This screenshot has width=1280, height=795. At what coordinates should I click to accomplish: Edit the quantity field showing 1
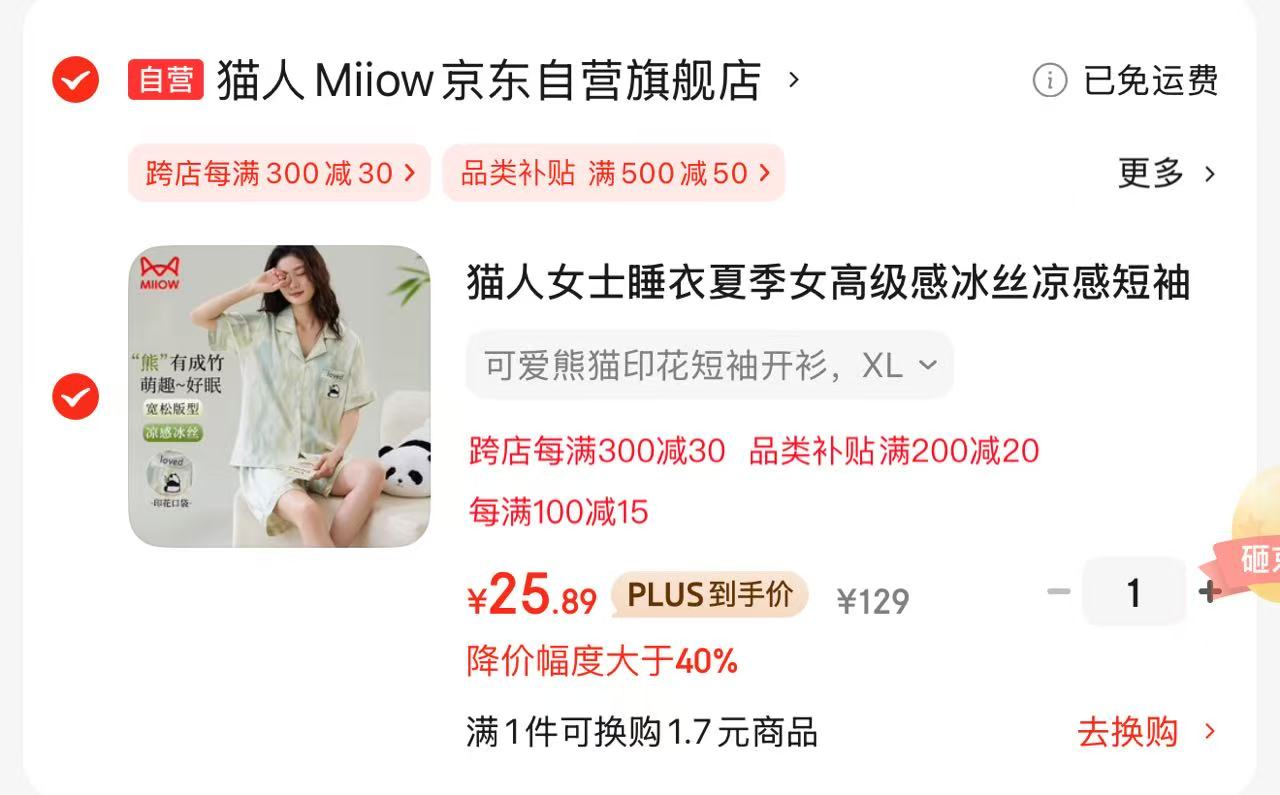(x=1133, y=592)
